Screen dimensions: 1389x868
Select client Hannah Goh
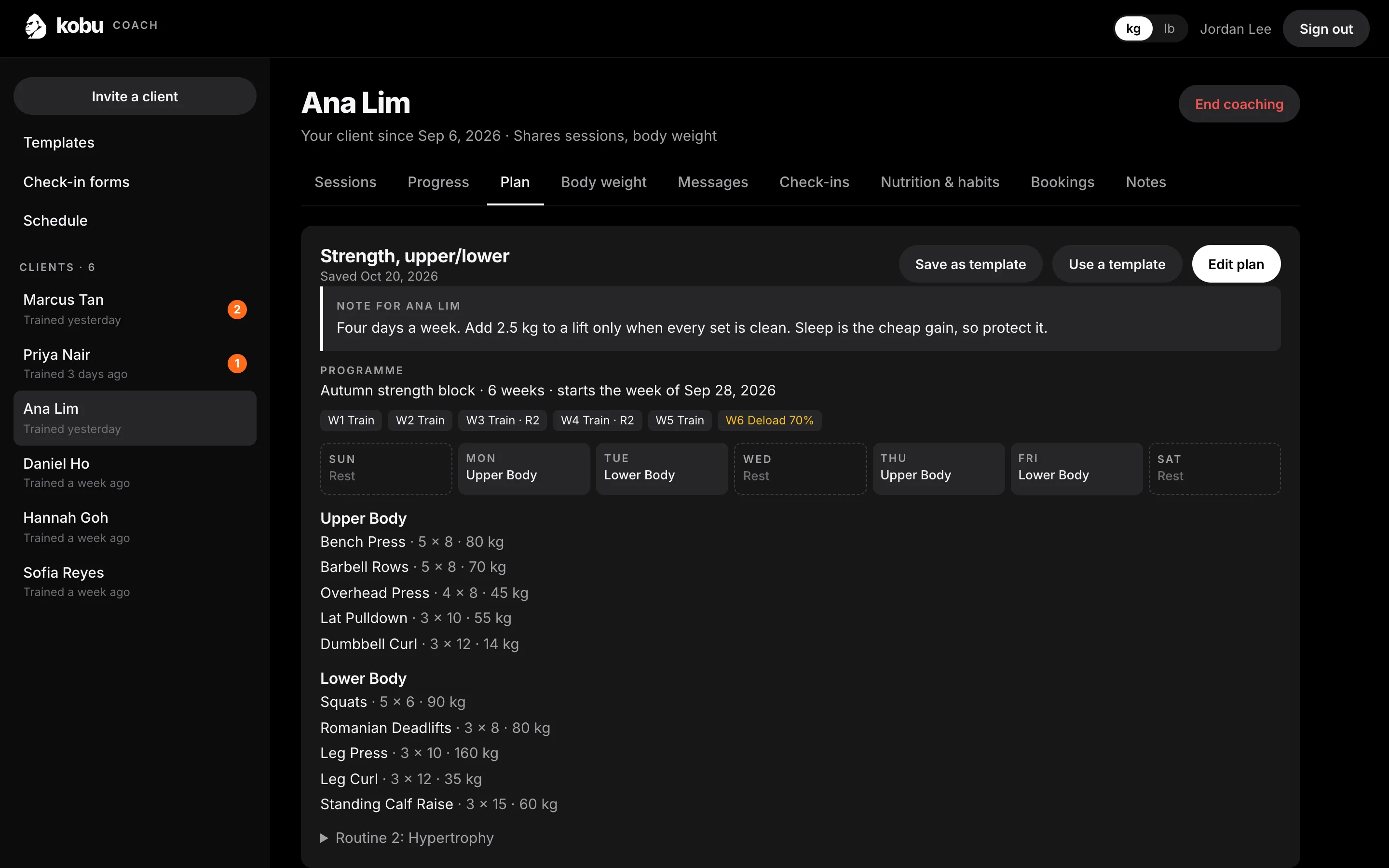(x=135, y=527)
